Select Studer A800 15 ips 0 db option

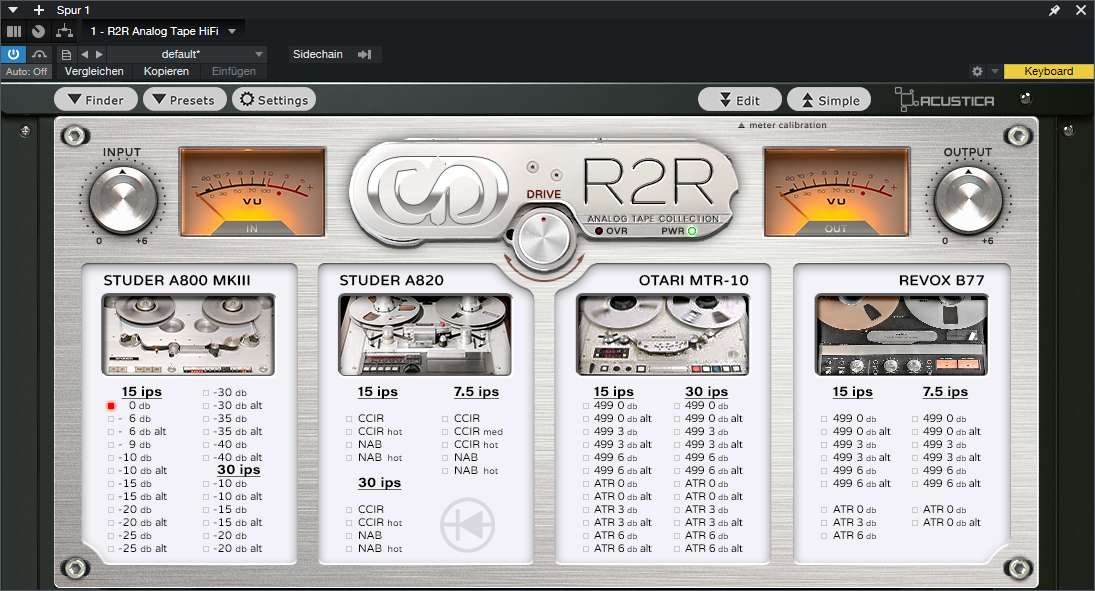pos(111,406)
